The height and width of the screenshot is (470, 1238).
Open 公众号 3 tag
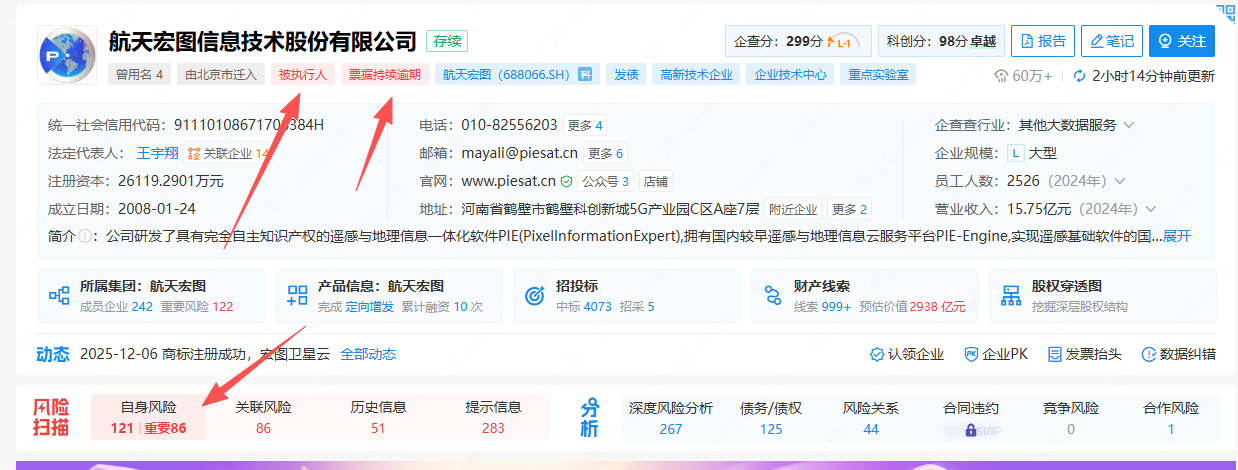(605, 181)
